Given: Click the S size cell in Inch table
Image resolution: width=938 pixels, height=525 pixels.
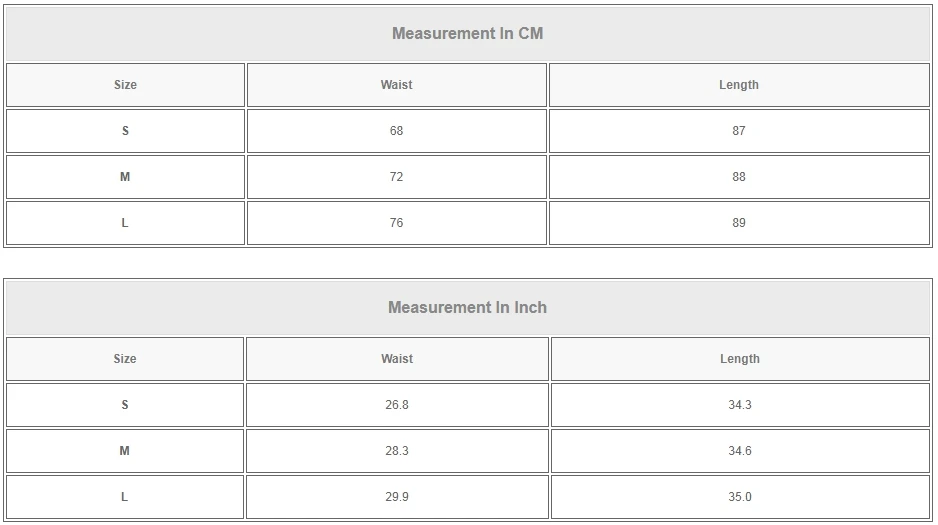Looking at the screenshot, I should [125, 405].
